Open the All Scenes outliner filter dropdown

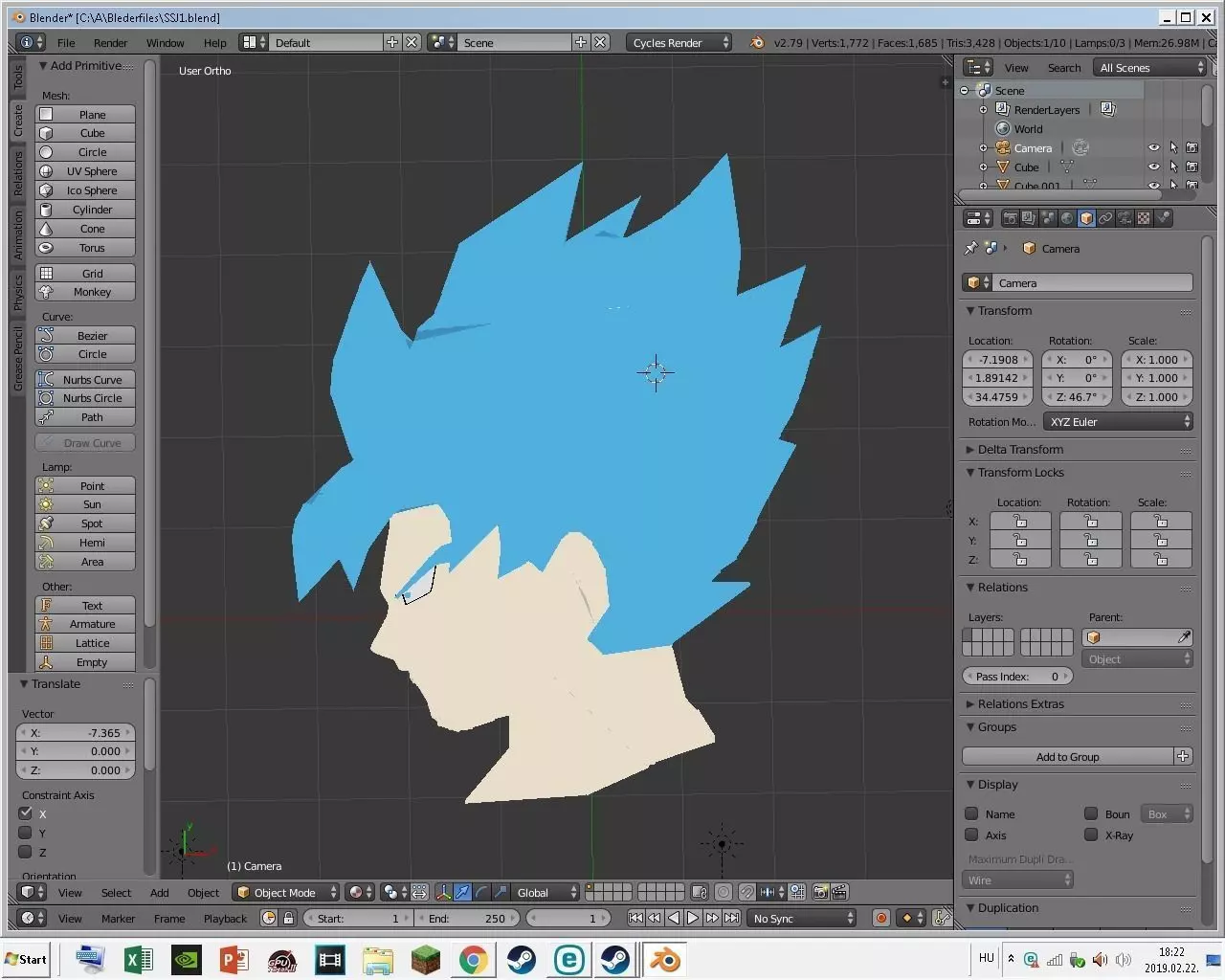[1150, 67]
